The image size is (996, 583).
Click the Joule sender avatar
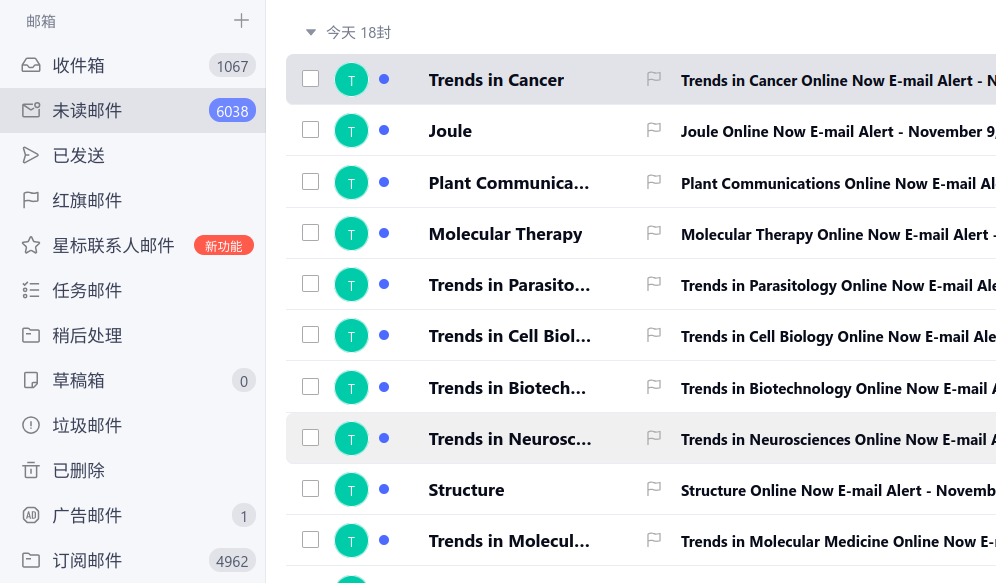[351, 131]
